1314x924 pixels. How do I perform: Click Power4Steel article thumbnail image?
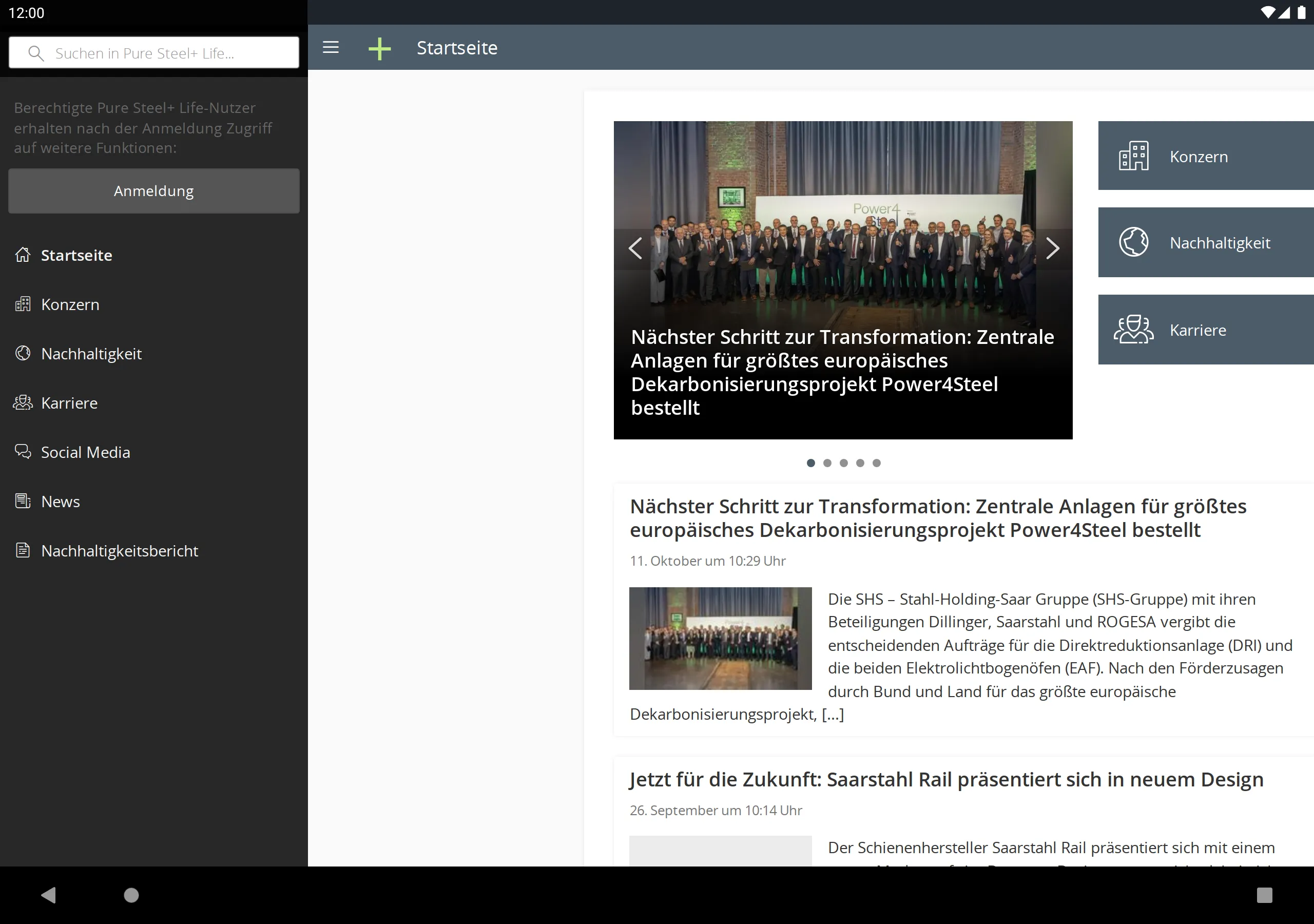[x=721, y=638]
